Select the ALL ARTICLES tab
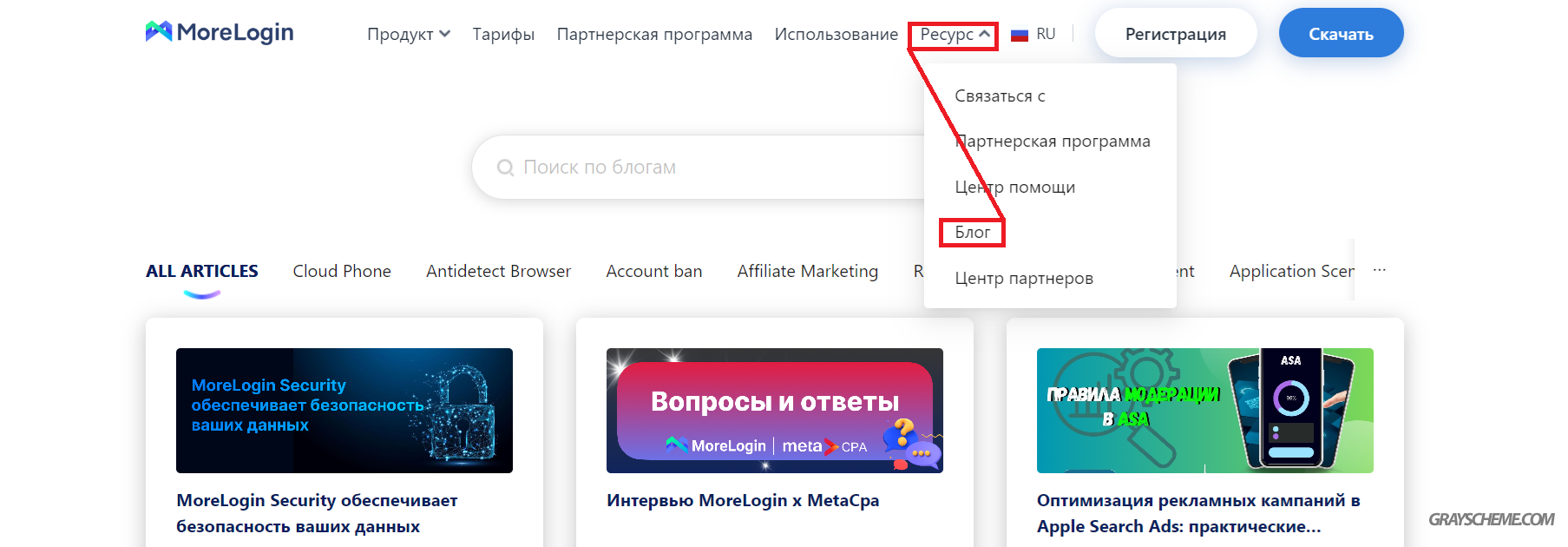Viewport: 1568px width, 547px height. click(x=202, y=271)
